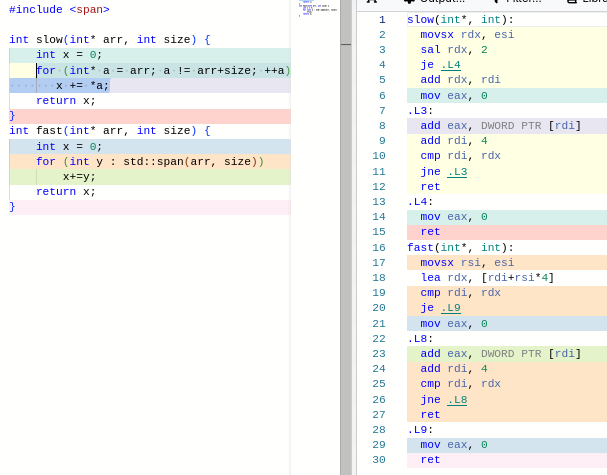Follow the .L3 link in the jne instruction
This screenshot has height=475, width=607.
[x=457, y=171]
